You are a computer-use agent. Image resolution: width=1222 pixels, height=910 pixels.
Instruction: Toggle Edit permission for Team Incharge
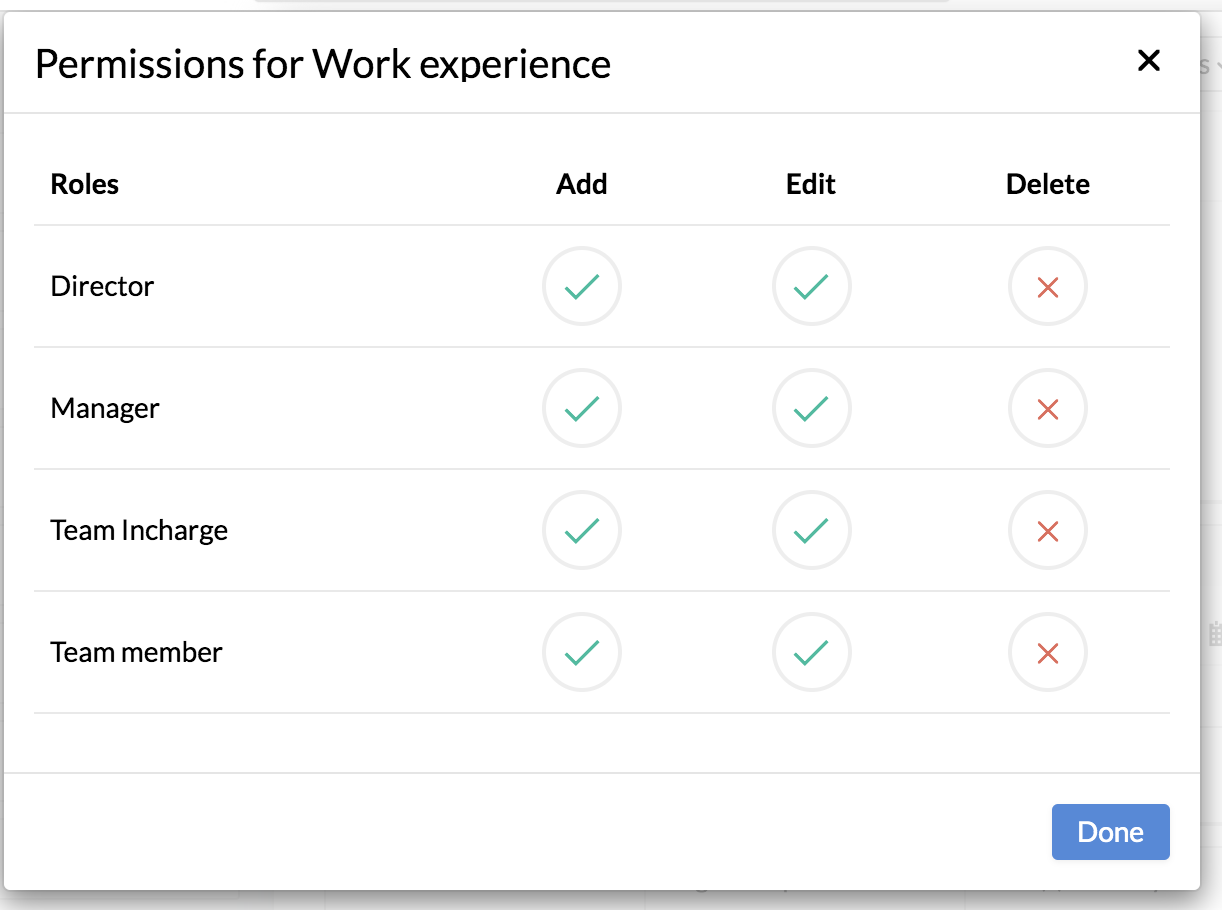point(811,530)
